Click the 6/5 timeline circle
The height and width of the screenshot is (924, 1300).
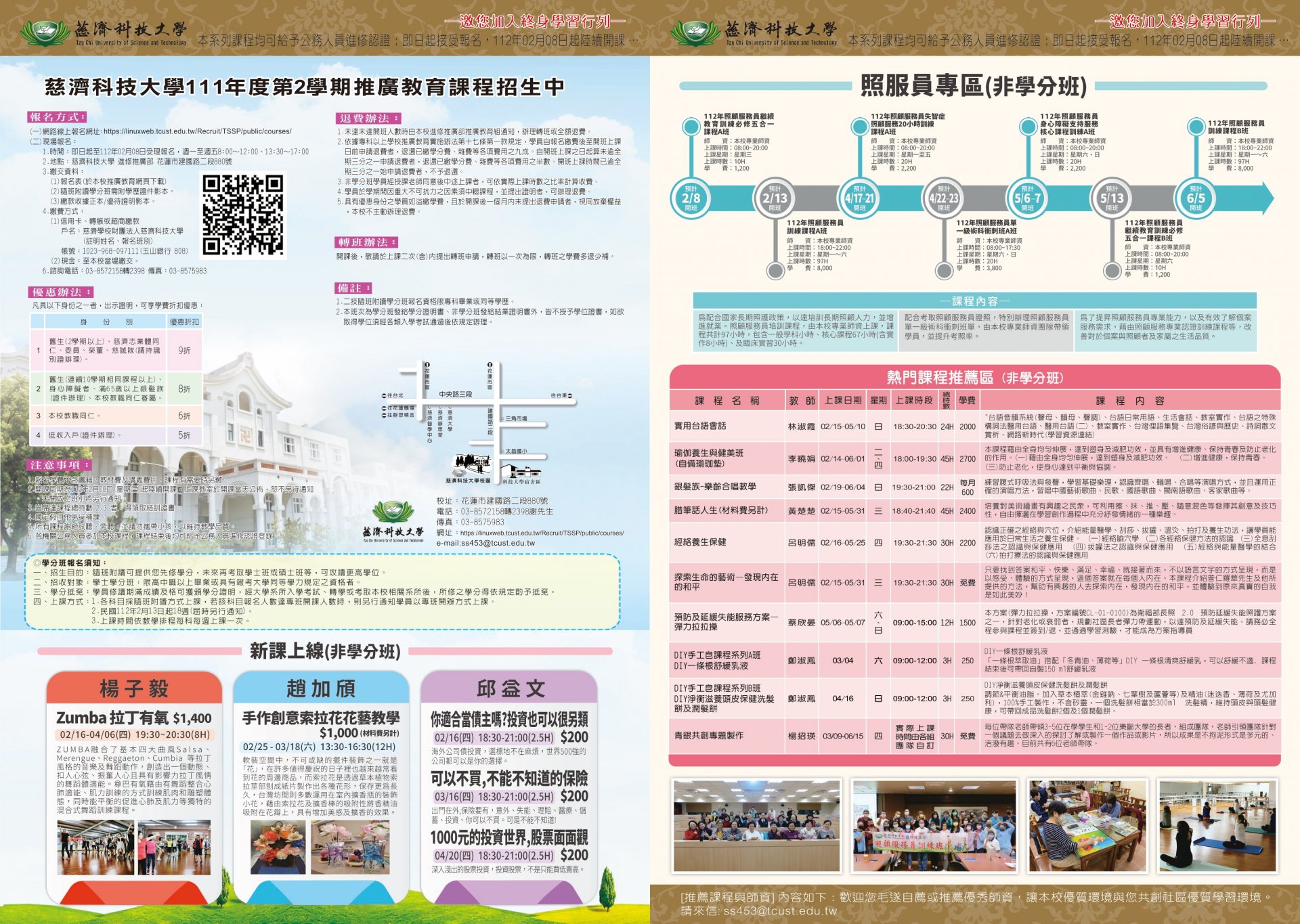(x=1196, y=198)
